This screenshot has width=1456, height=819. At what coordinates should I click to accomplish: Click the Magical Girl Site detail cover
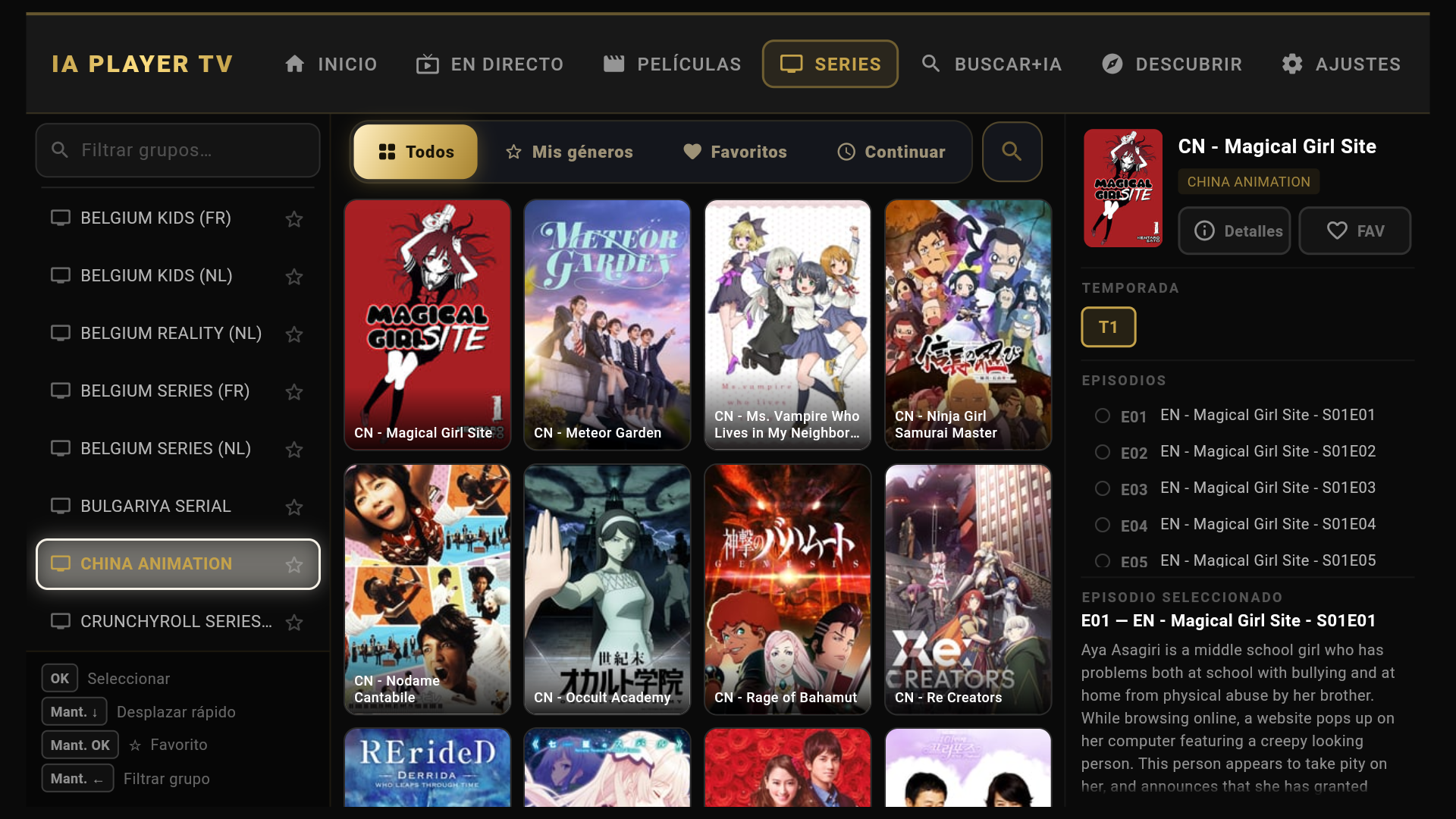coord(1123,188)
